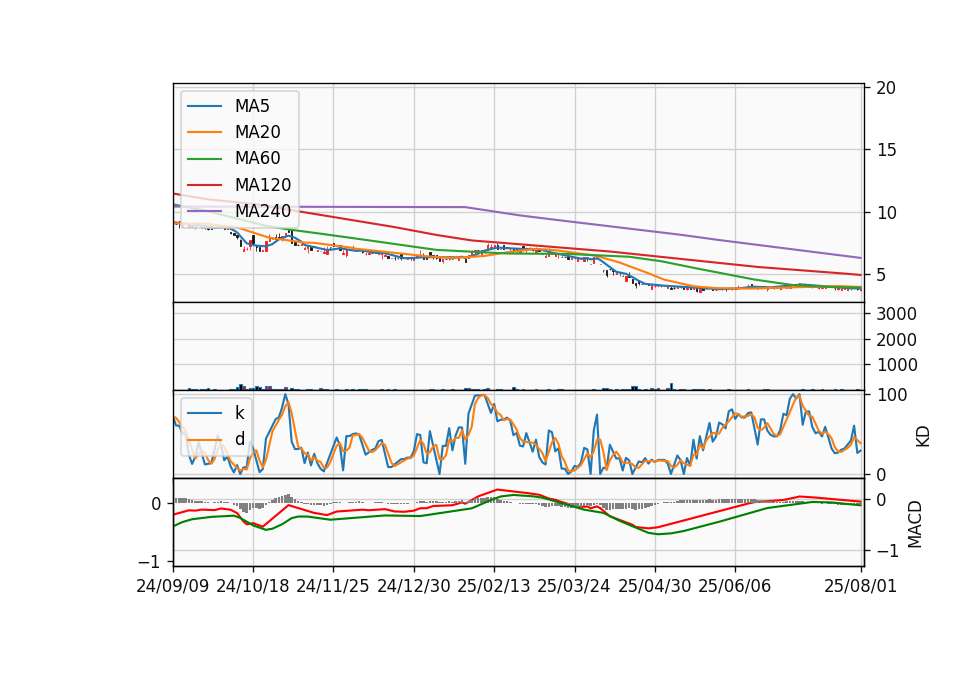The height and width of the screenshot is (690, 960).
Task: Click the MACD left axis value 0
Action: click(x=156, y=504)
